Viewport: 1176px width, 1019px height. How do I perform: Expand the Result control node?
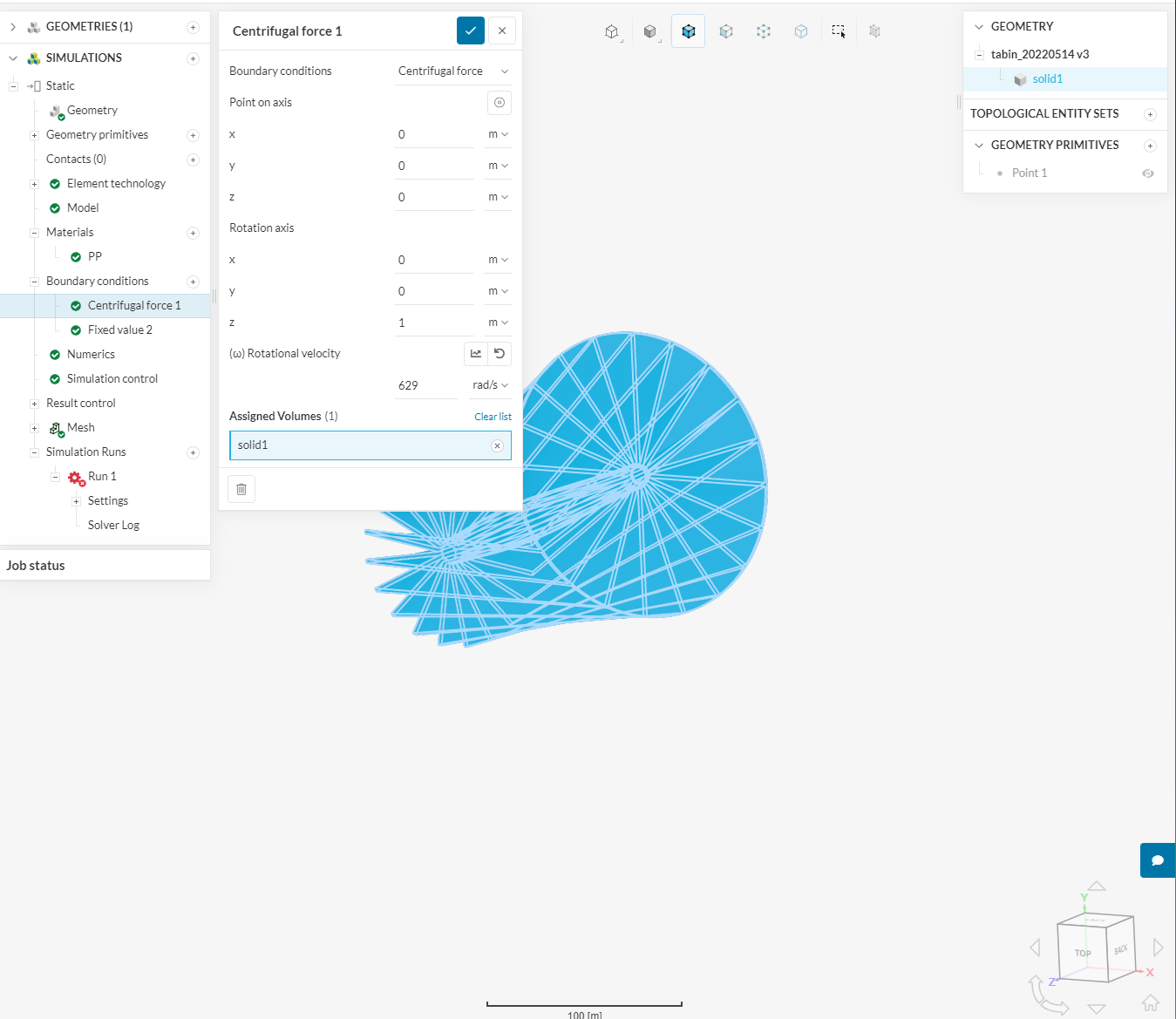pyautogui.click(x=34, y=404)
